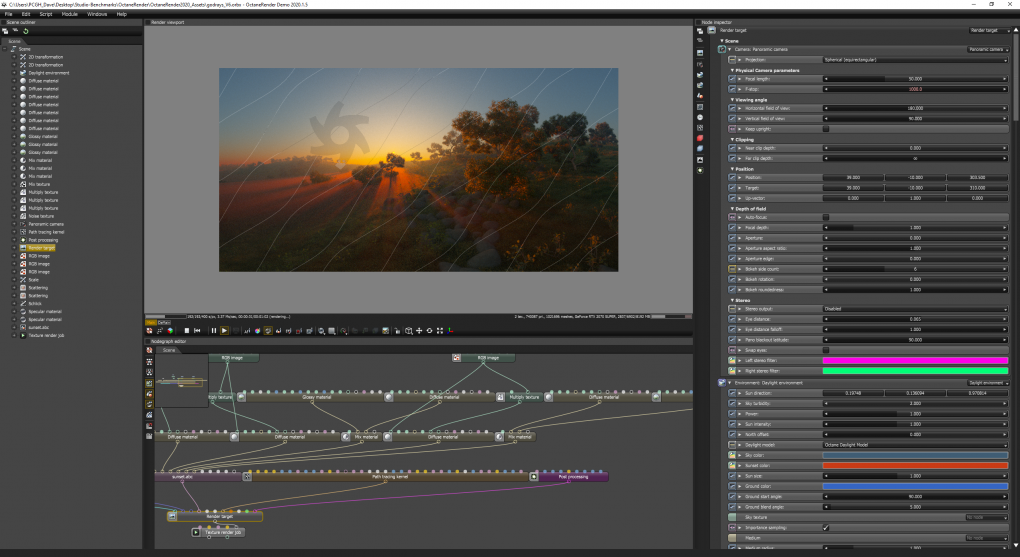This screenshot has width=1020, height=557.
Task: Open the Render target type dropdown
Action: click(x=989, y=30)
